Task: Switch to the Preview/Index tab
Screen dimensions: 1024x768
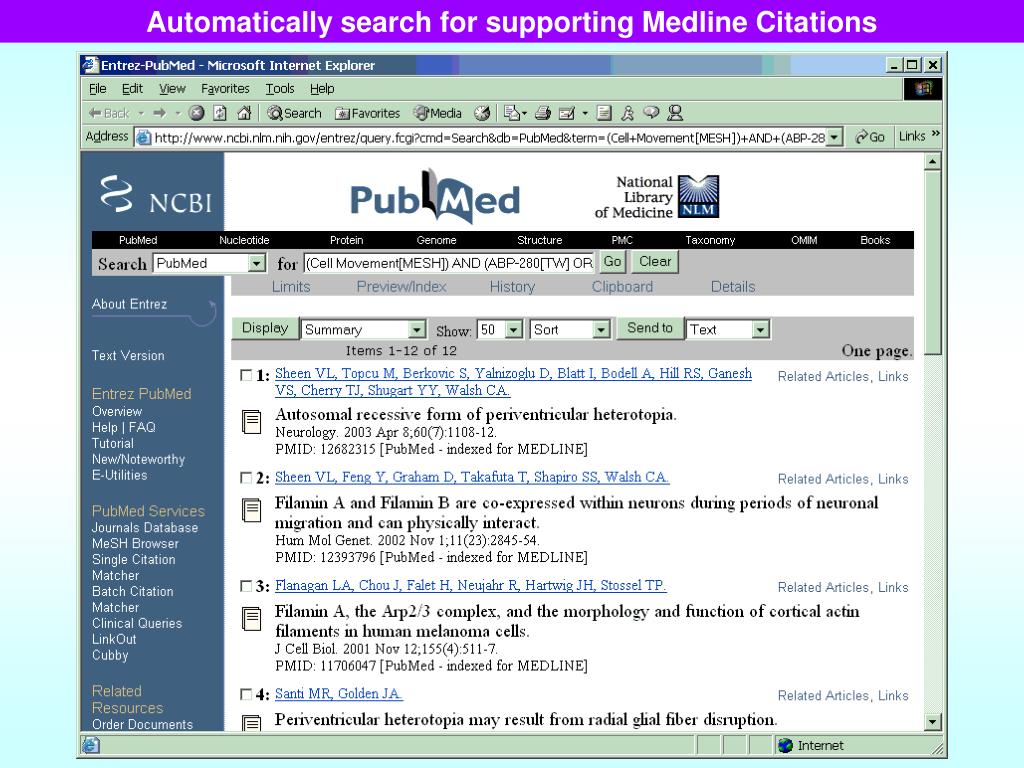Action: point(401,287)
